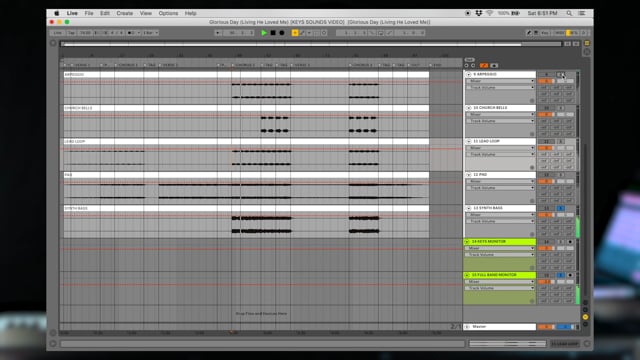Screen dimensions: 640x360
Task: Toggle the blue Solo button on 15 FULL BAND MONITOR
Action: (x=560, y=275)
